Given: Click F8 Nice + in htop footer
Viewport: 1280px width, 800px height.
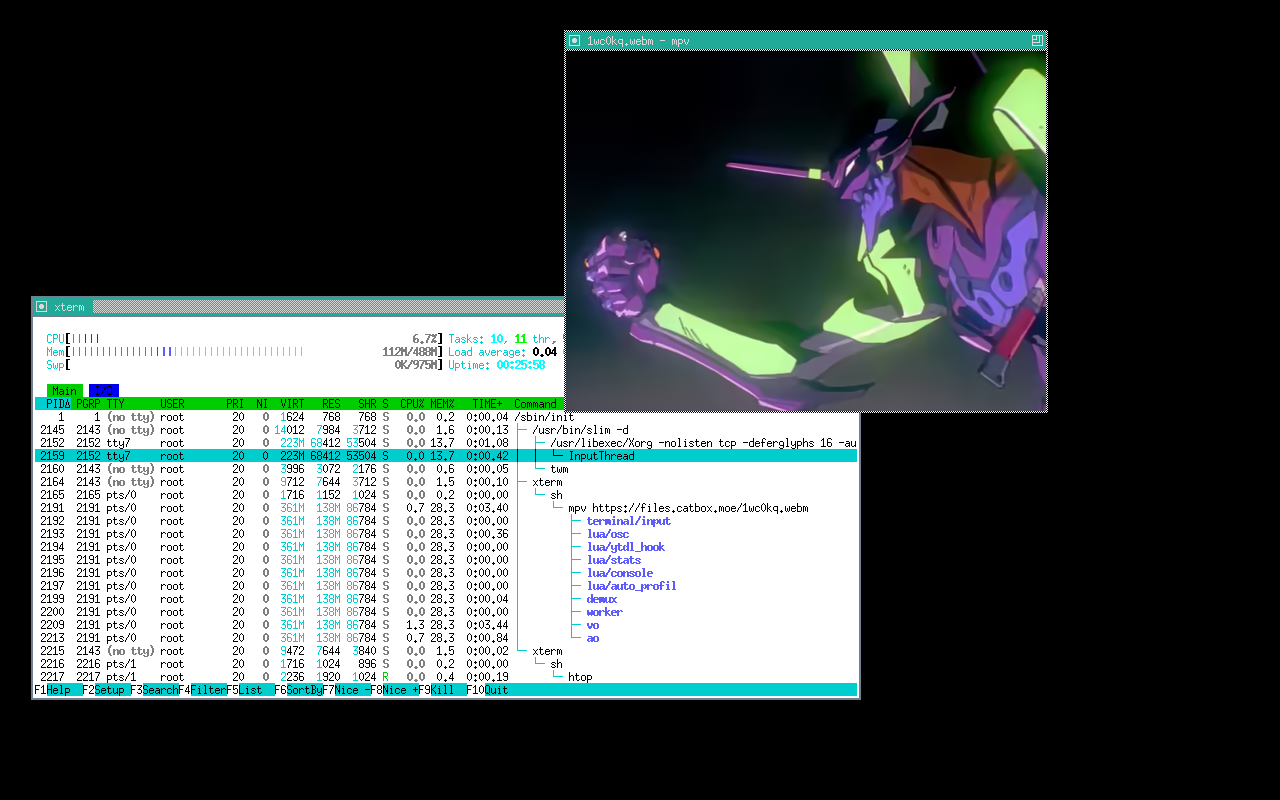Looking at the screenshot, I should tap(394, 690).
